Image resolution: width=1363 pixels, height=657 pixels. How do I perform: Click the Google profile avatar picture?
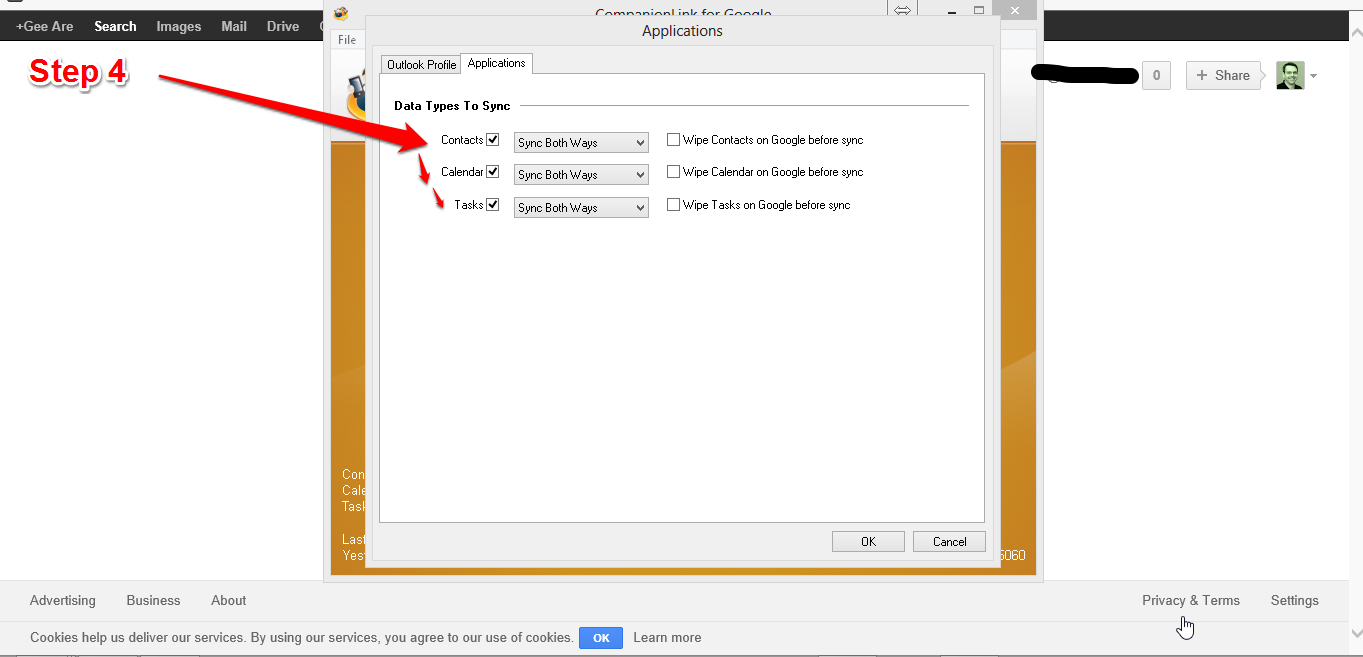[x=1290, y=75]
